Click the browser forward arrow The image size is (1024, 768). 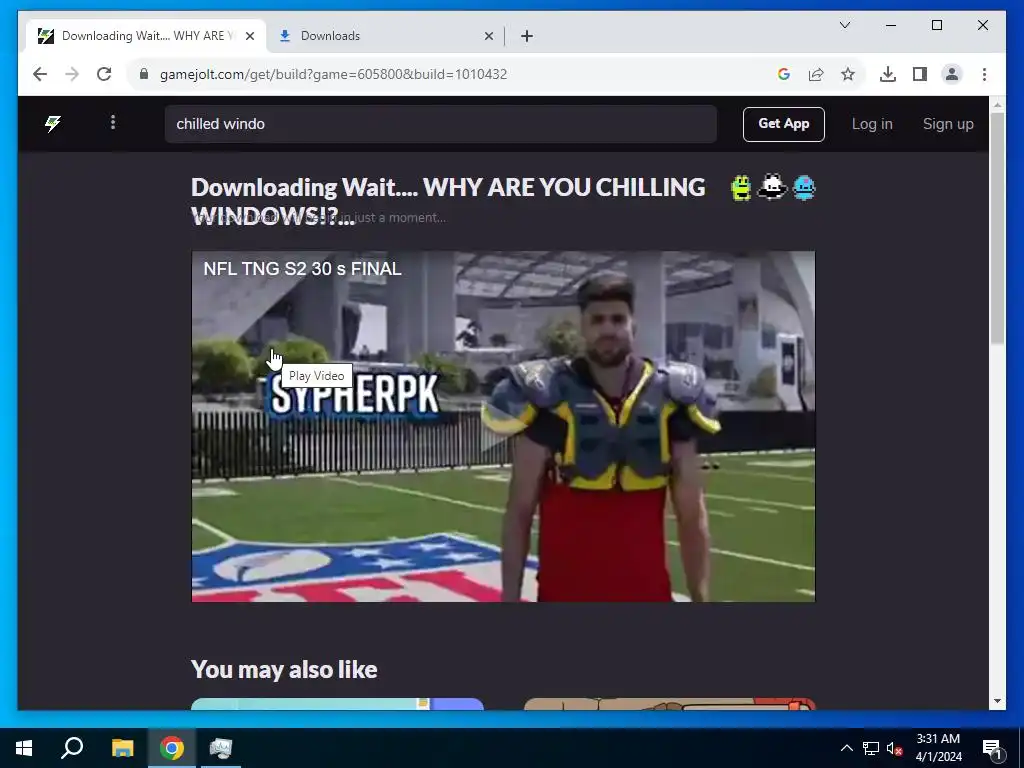click(72, 74)
